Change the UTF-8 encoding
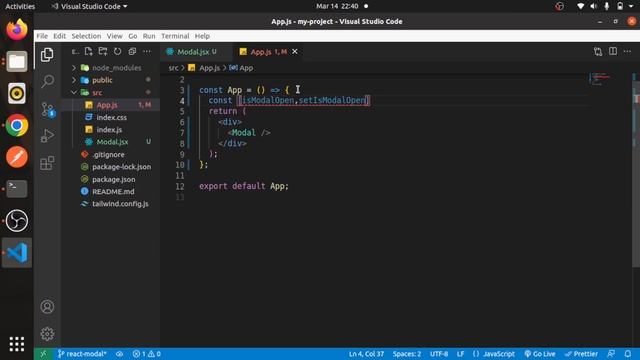Screen dimensions: 640x360 pos(439,354)
